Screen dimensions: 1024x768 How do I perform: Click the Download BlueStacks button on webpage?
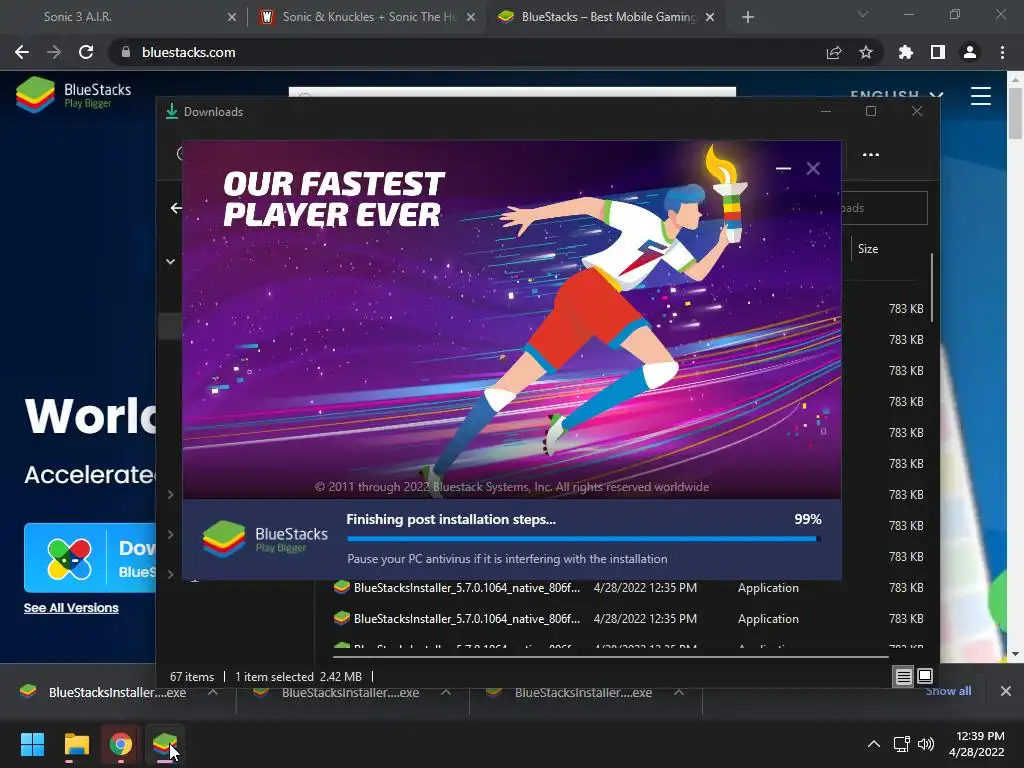pyautogui.click(x=90, y=558)
